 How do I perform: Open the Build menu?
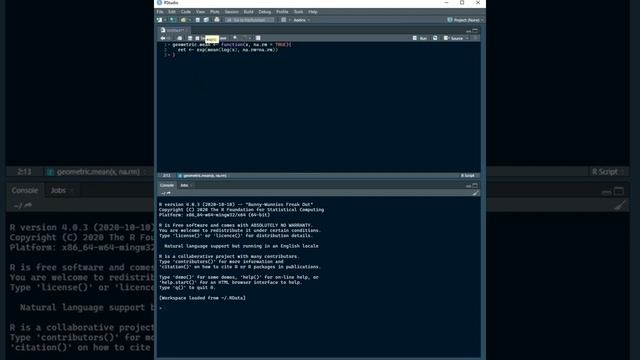point(249,12)
